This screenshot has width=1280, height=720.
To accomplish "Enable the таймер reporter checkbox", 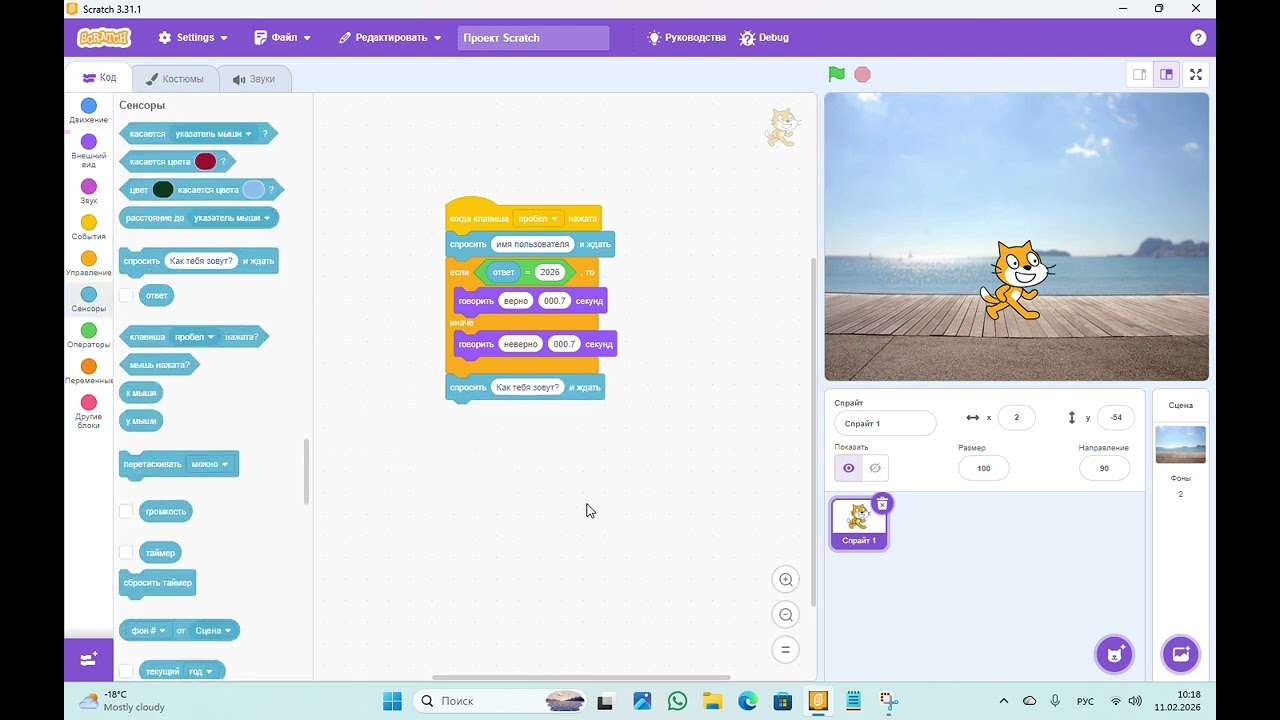I will (126, 552).
